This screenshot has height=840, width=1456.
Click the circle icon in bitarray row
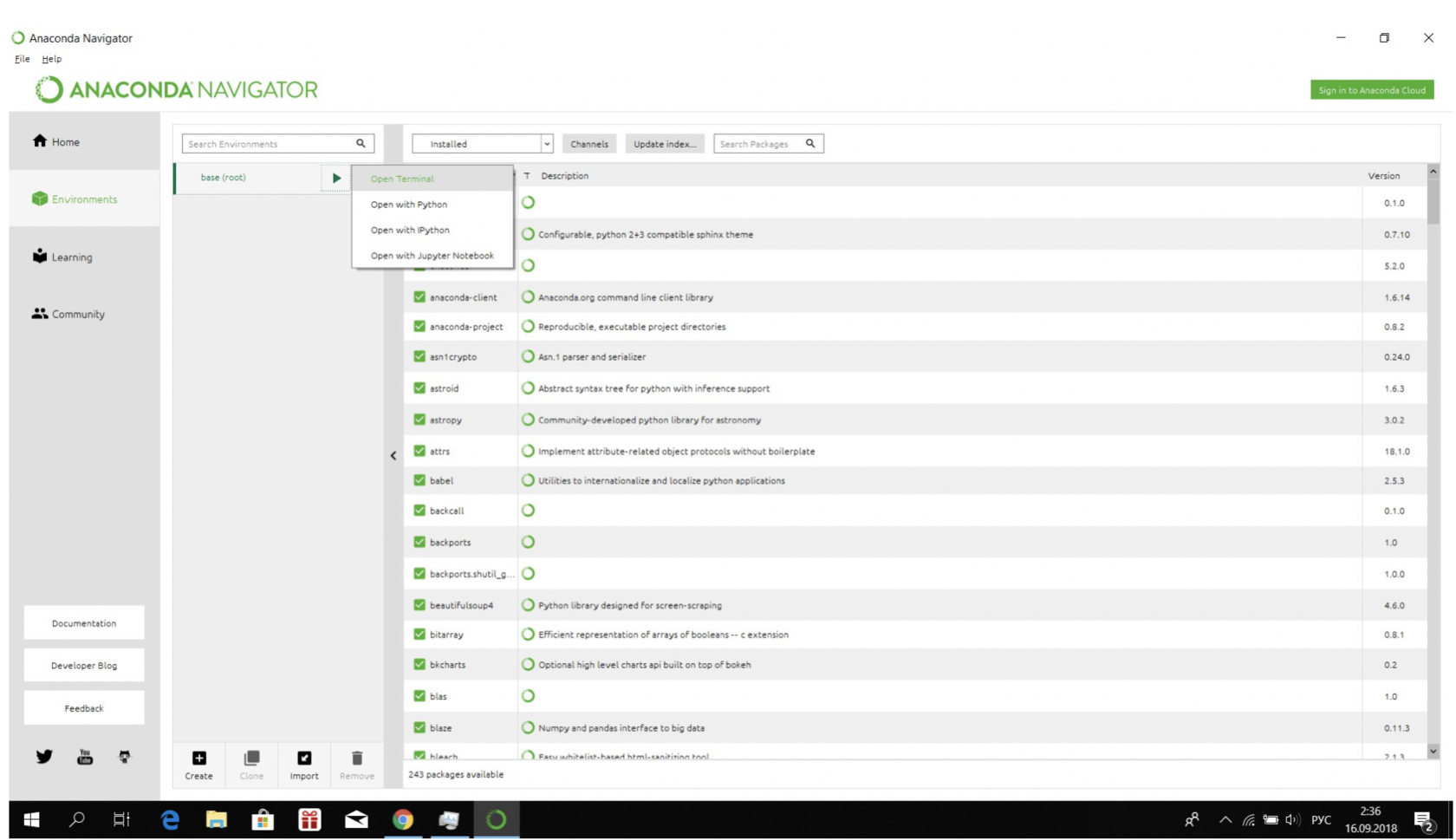[x=528, y=634]
